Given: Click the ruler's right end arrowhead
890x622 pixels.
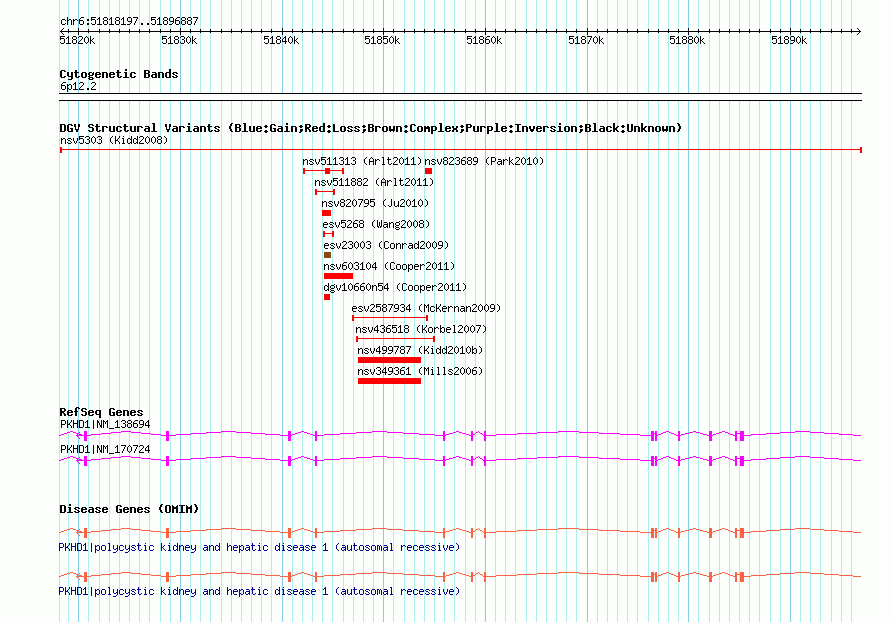Looking at the screenshot, I should (859, 32).
